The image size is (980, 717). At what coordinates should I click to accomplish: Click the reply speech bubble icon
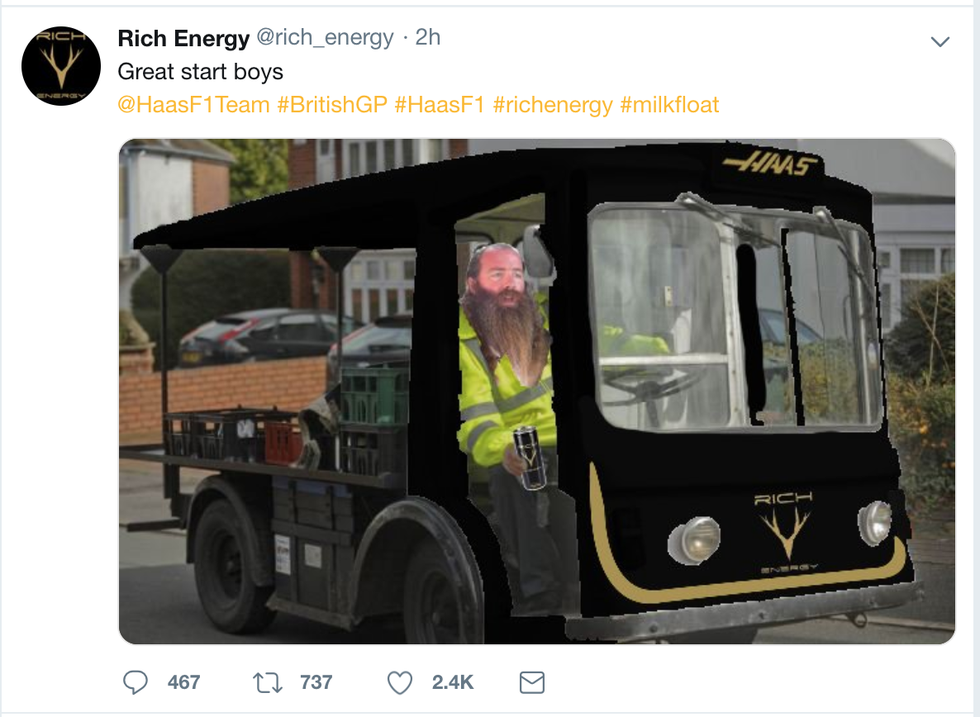[135, 682]
